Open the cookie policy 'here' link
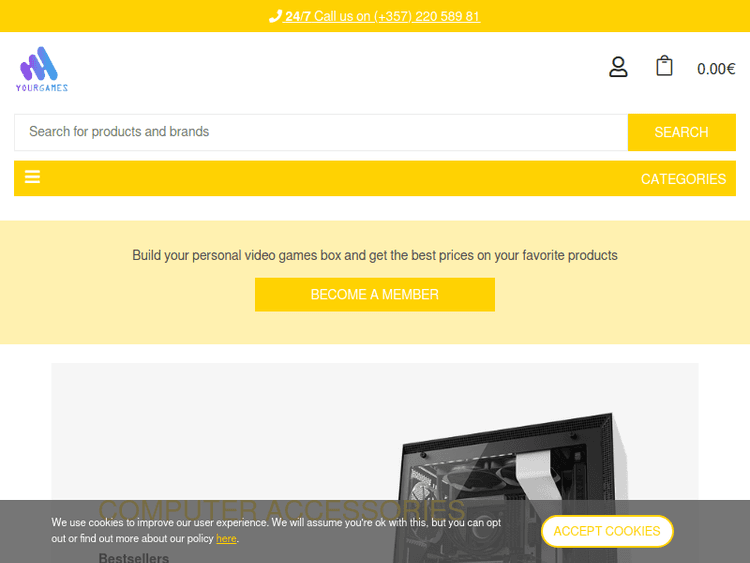This screenshot has height=563, width=750. pos(226,539)
